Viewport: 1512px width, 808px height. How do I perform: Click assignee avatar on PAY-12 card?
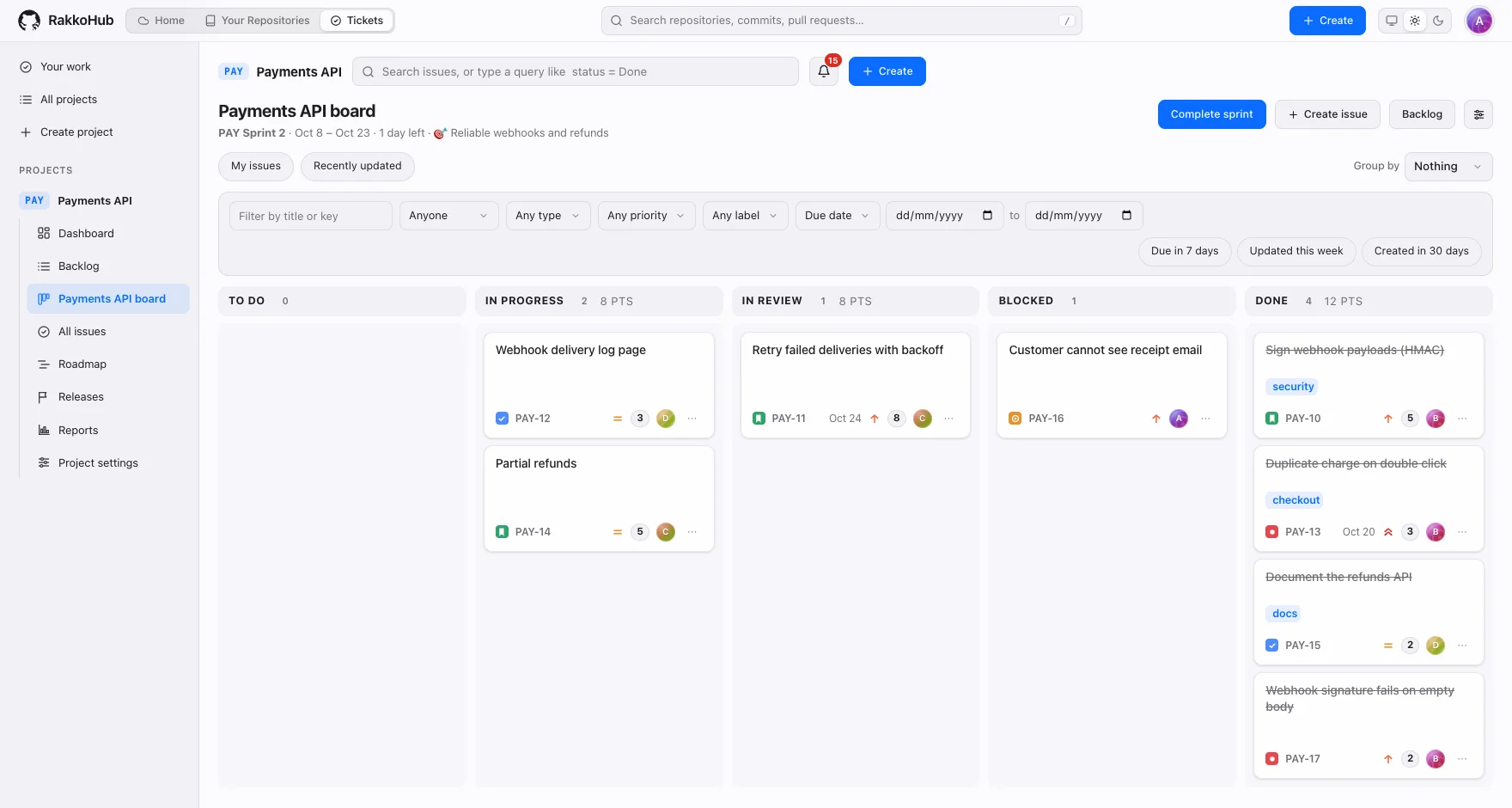pyautogui.click(x=665, y=419)
